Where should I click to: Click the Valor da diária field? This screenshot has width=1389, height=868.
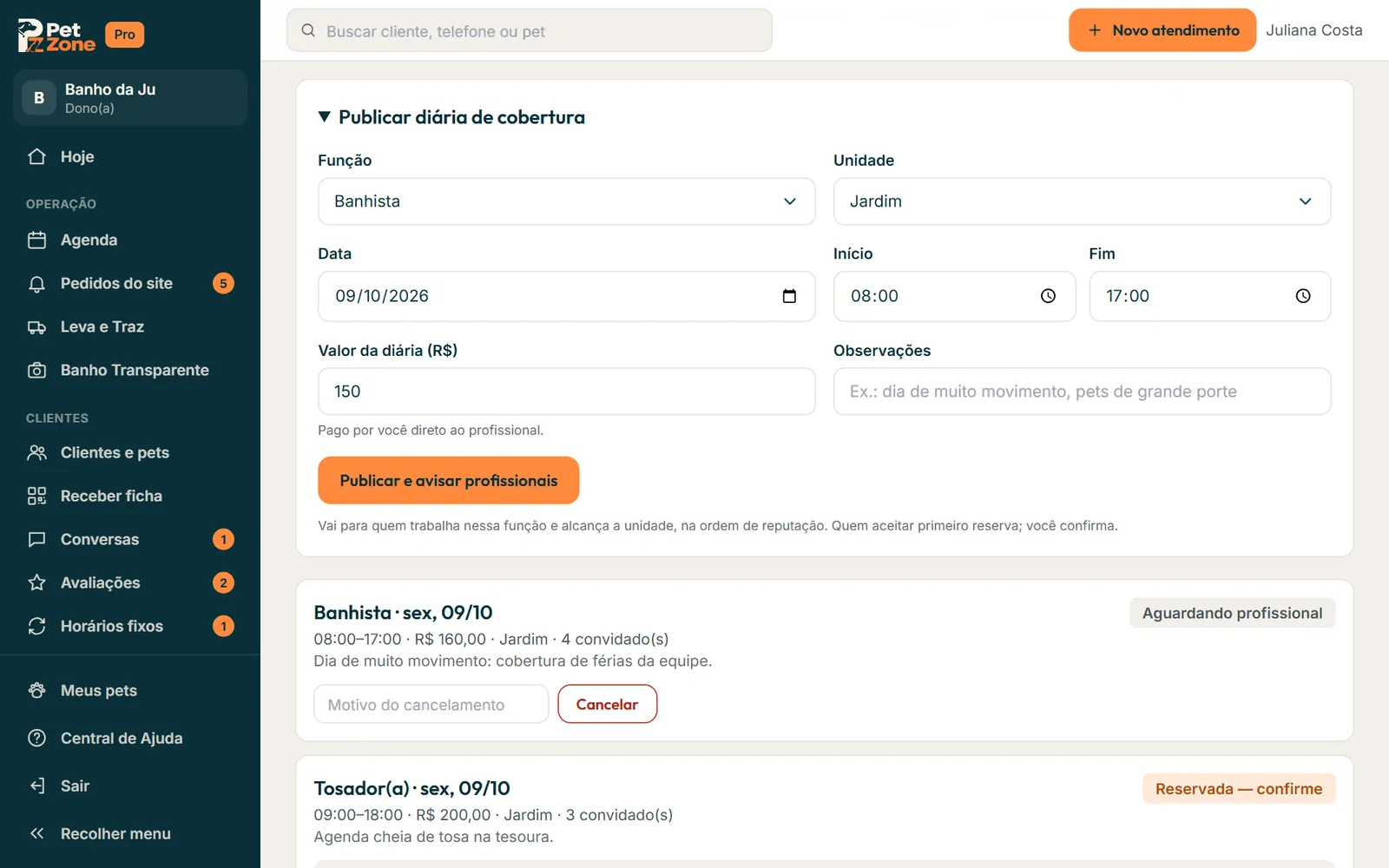pyautogui.click(x=566, y=391)
